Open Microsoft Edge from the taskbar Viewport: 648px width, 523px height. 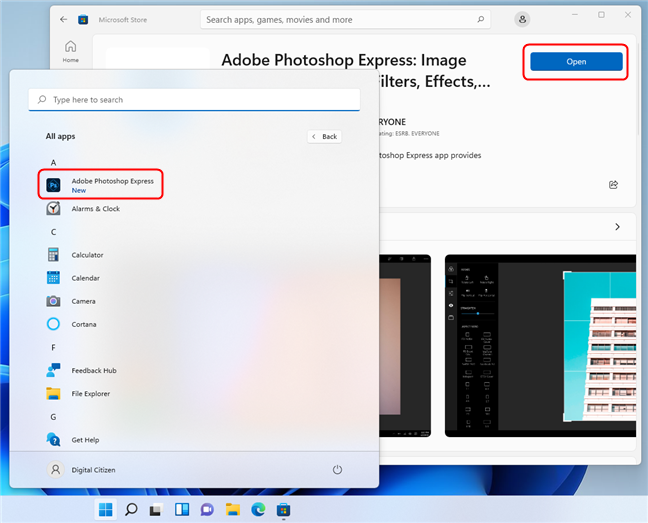pyautogui.click(x=258, y=510)
